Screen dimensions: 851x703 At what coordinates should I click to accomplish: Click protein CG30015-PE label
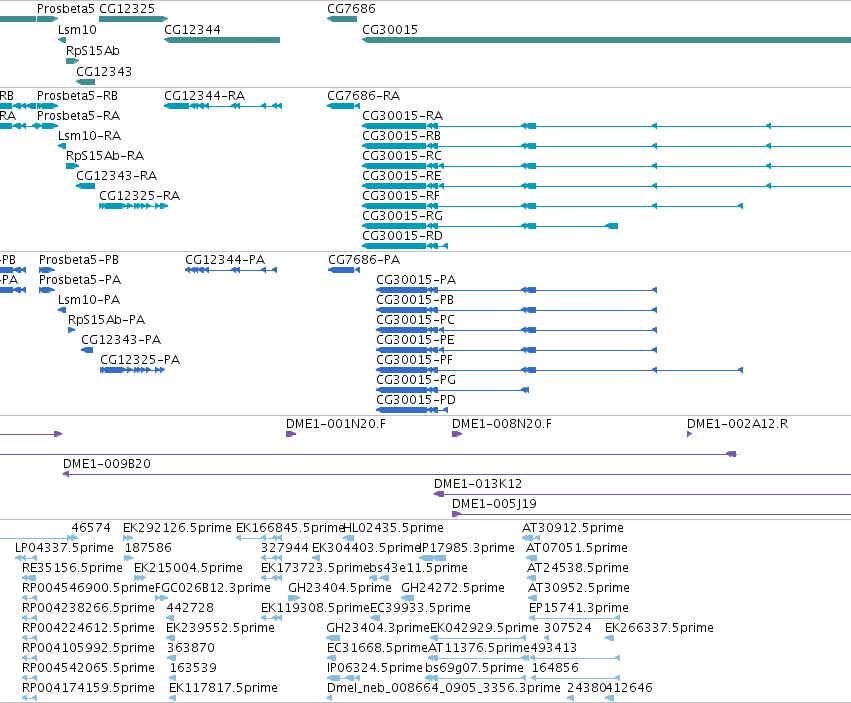[x=416, y=340]
